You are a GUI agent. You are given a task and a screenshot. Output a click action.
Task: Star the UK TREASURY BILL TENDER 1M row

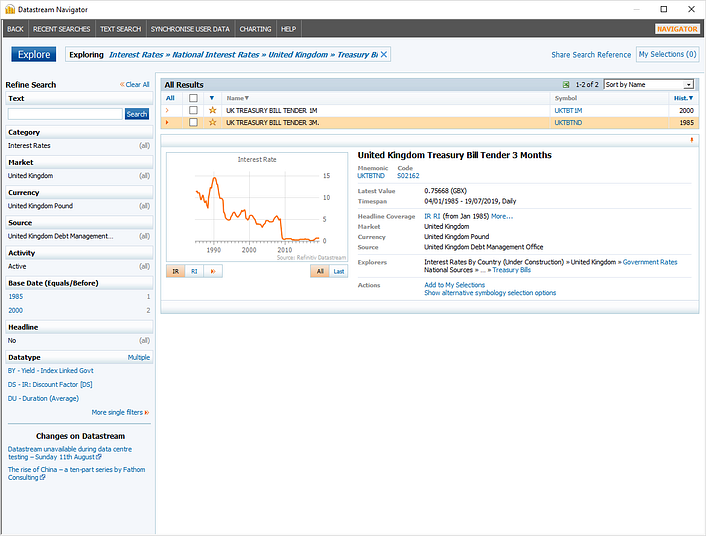213,110
